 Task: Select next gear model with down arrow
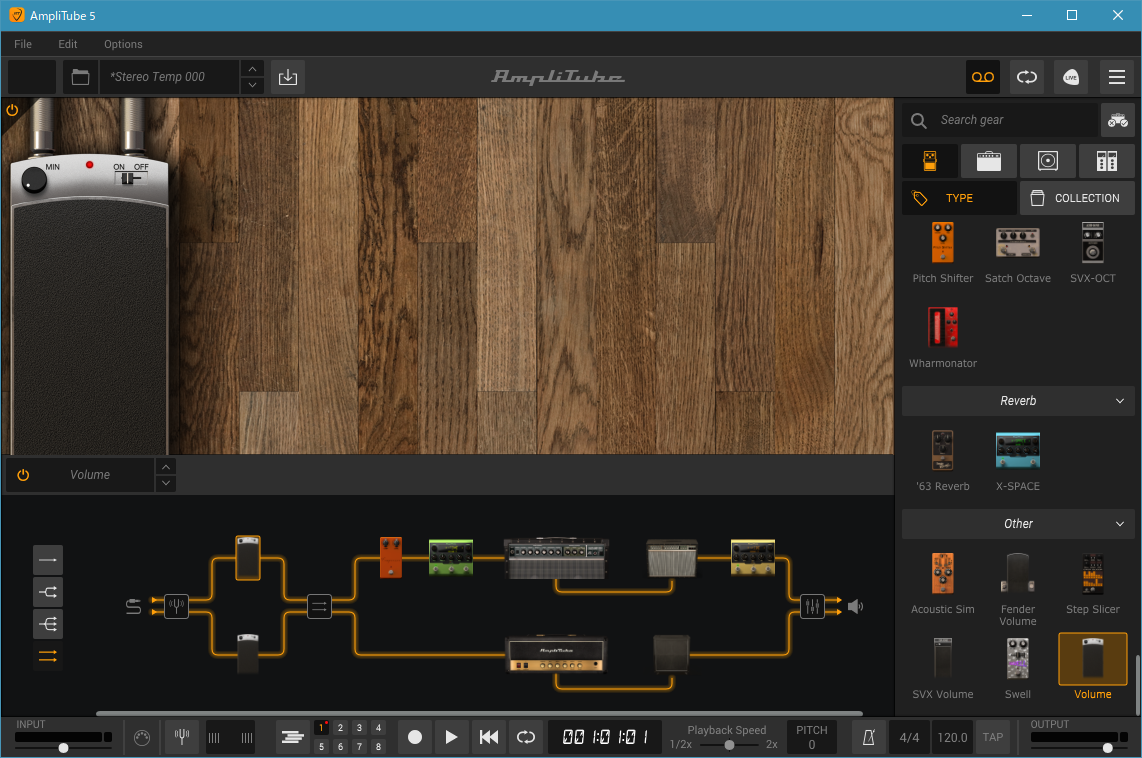166,483
